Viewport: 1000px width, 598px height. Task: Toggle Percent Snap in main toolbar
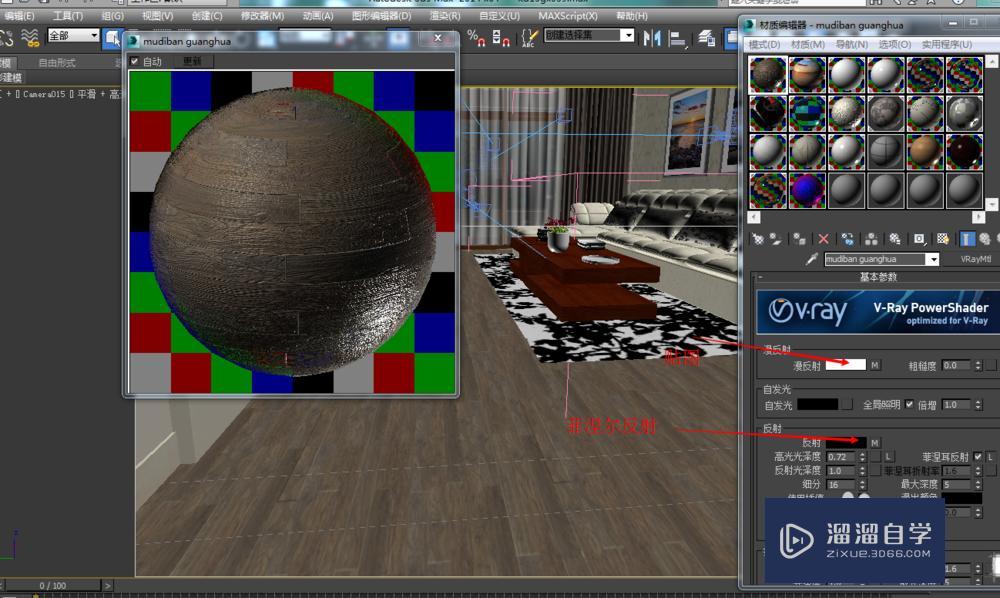click(476, 38)
